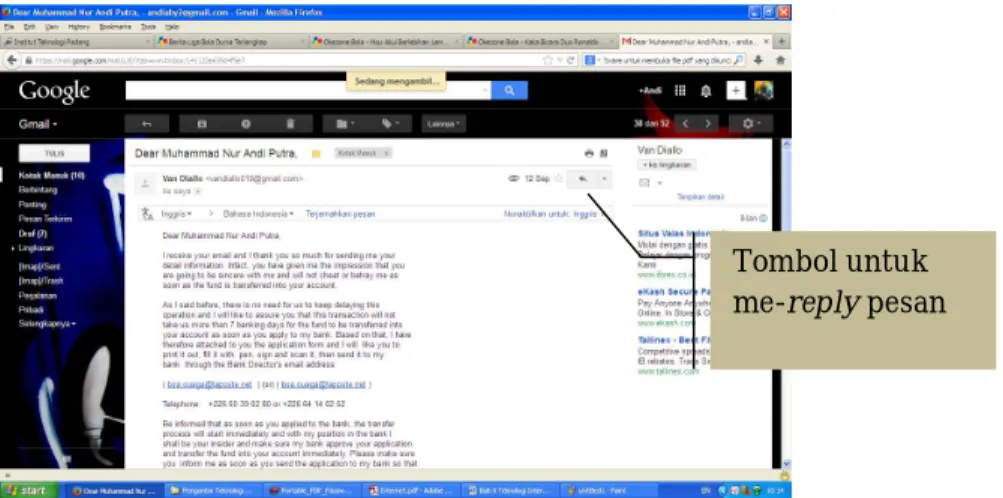Report spam using the exclamation icon

246,124
